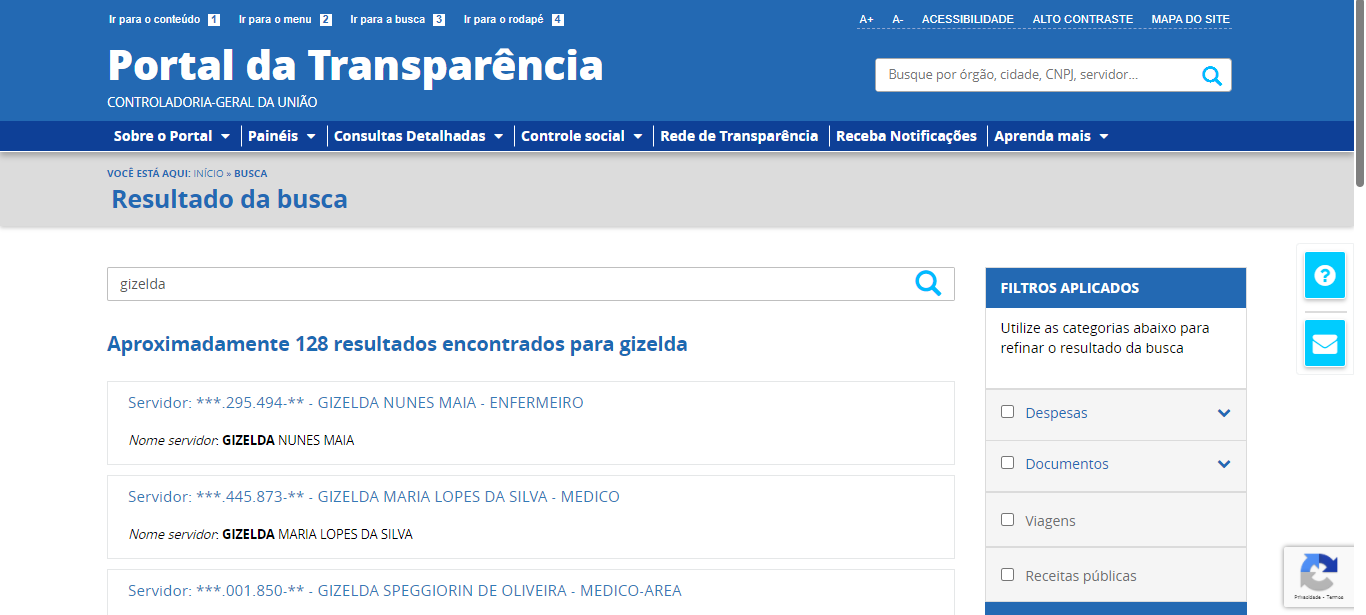Screen dimensions: 1366x615
Task: Increase font size with A+
Action: pyautogui.click(x=866, y=19)
